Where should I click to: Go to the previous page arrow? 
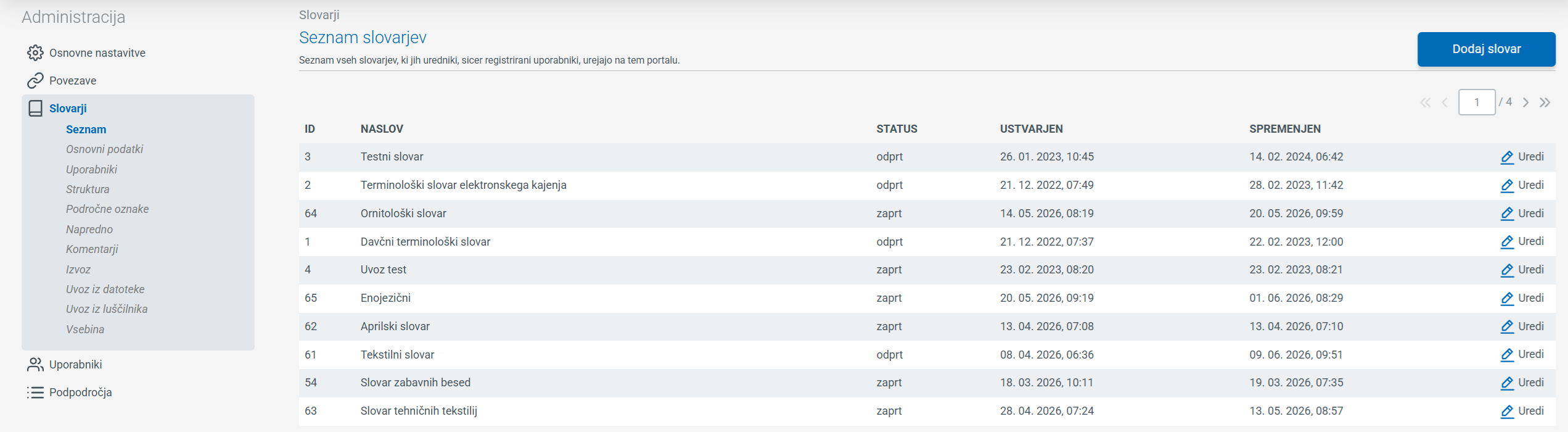1445,102
